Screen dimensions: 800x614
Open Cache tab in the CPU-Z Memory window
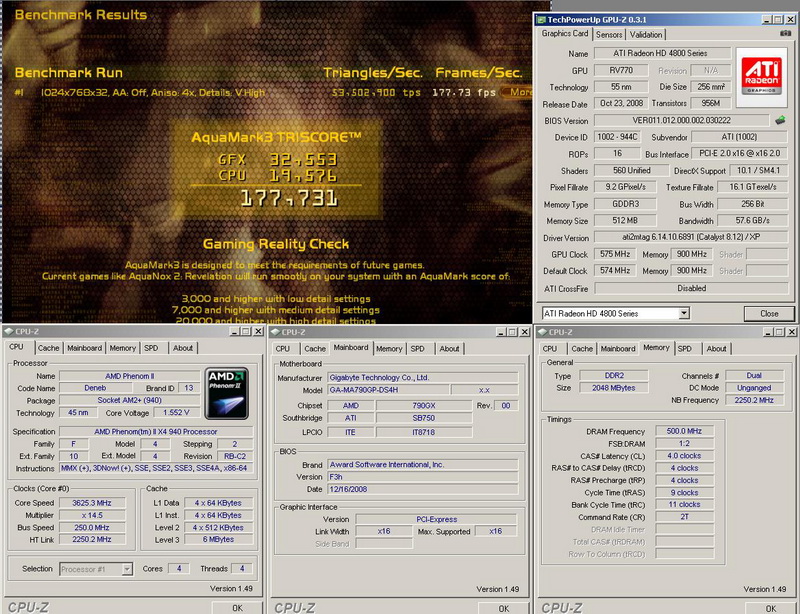click(x=582, y=349)
